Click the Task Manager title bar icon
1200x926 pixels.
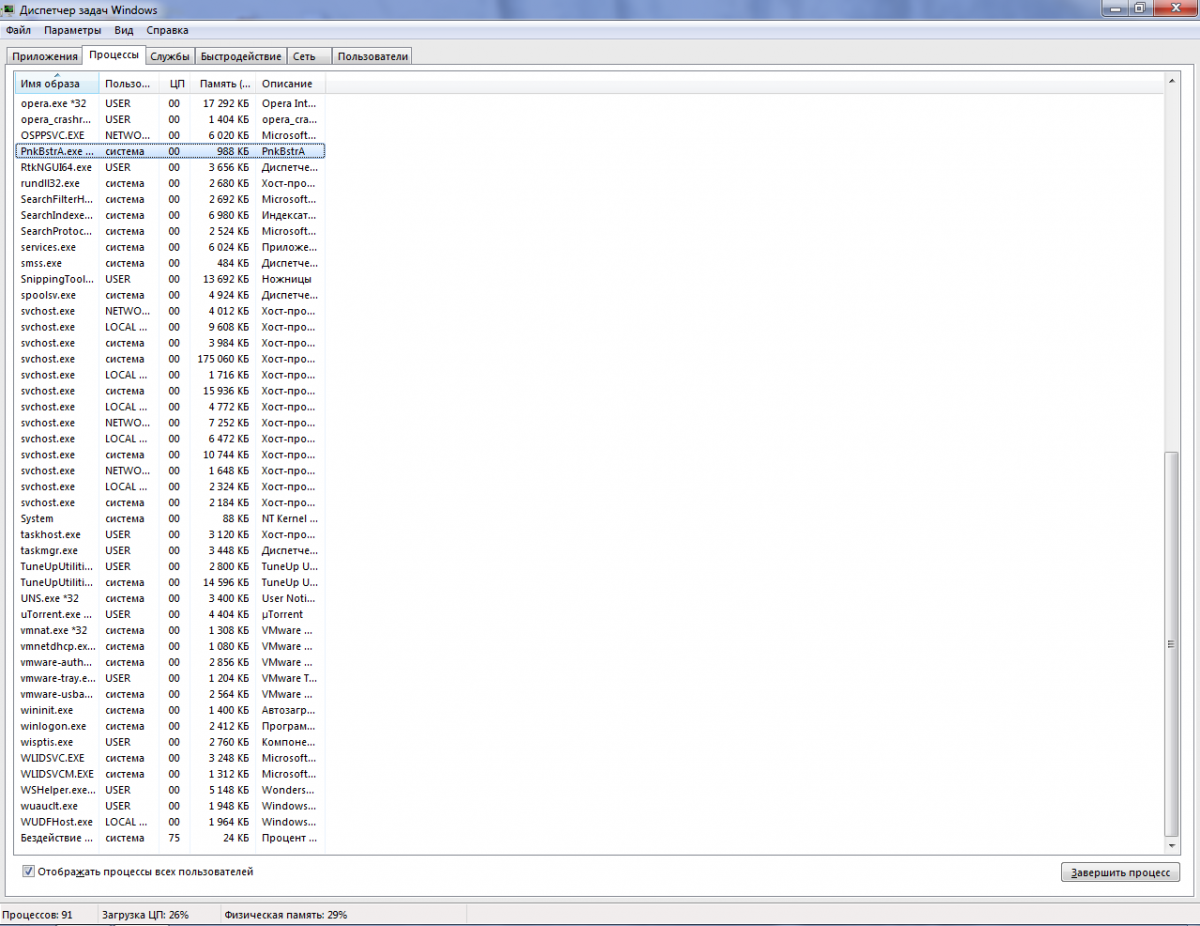10,10
